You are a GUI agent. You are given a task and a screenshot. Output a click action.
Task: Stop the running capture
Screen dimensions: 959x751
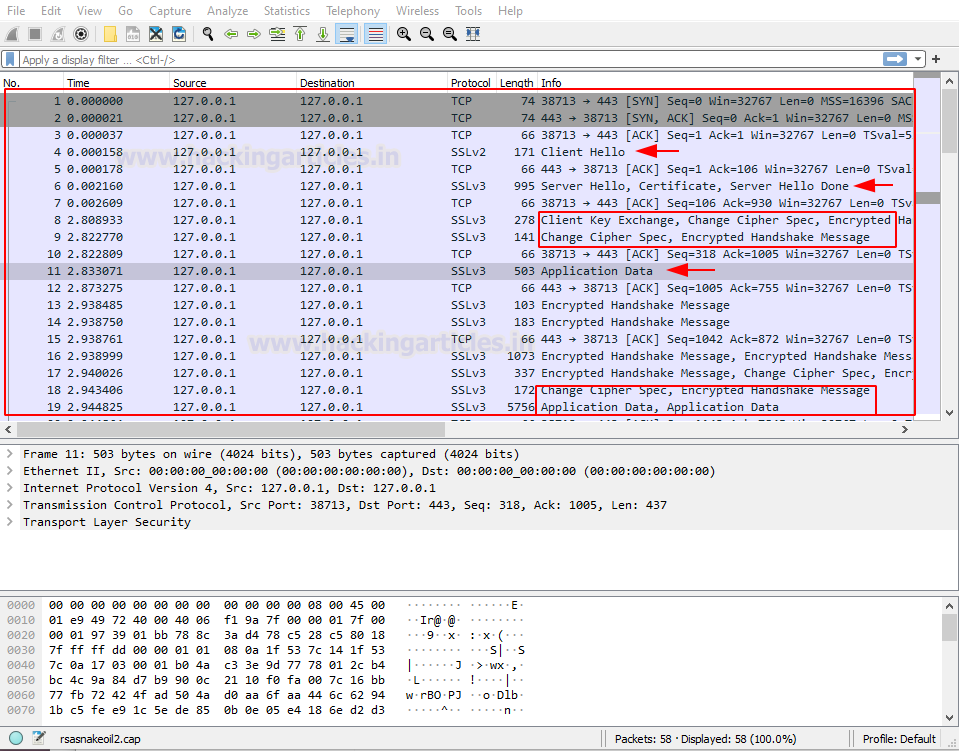click(x=35, y=34)
